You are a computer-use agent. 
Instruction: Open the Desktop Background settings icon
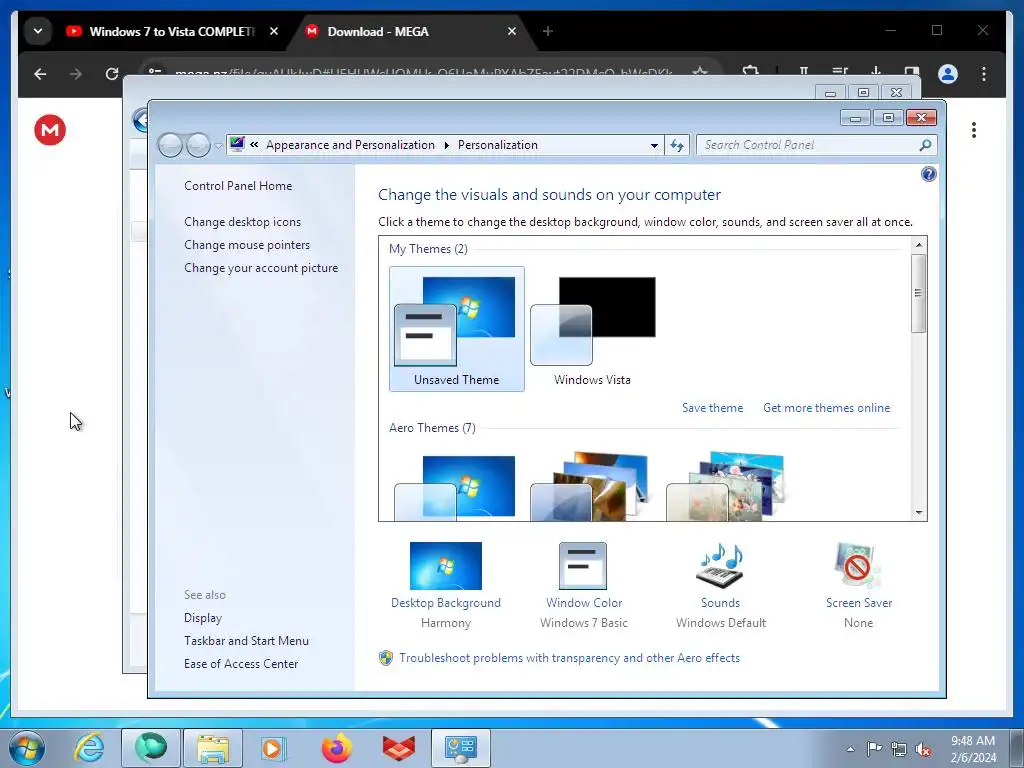point(445,566)
